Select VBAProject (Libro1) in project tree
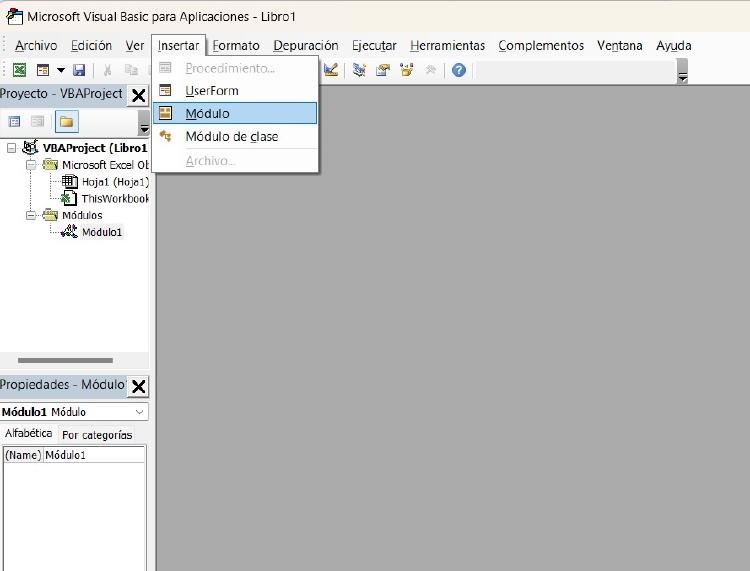 coord(95,148)
